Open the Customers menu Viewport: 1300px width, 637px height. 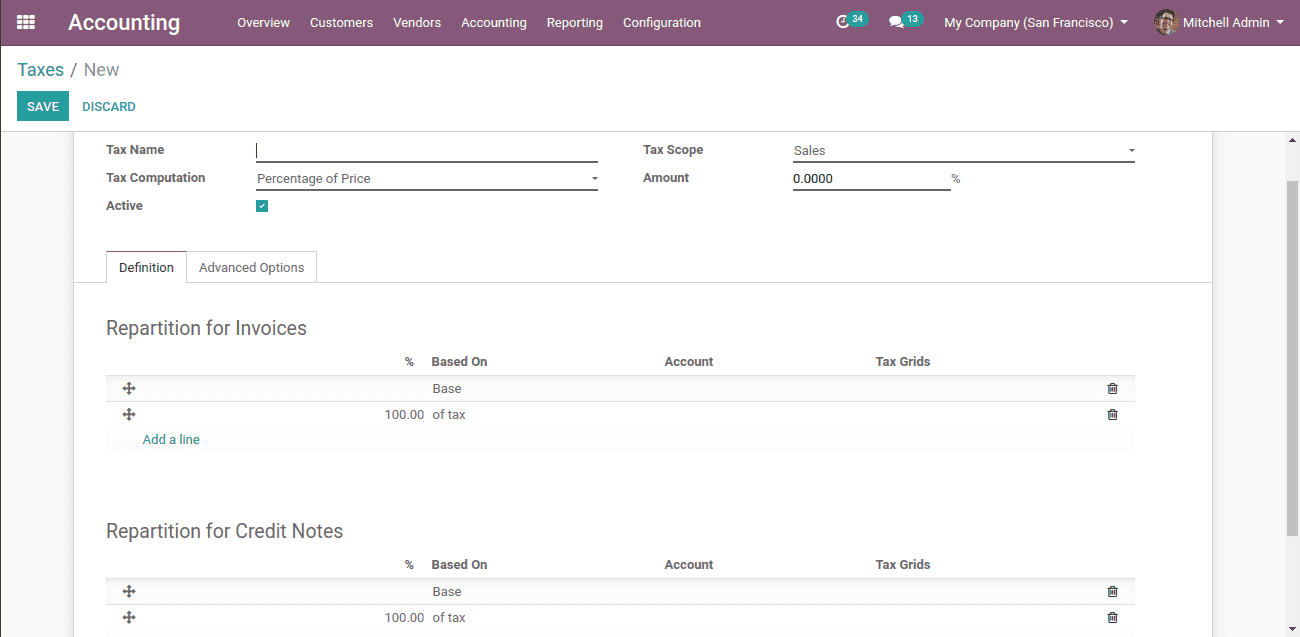click(341, 22)
